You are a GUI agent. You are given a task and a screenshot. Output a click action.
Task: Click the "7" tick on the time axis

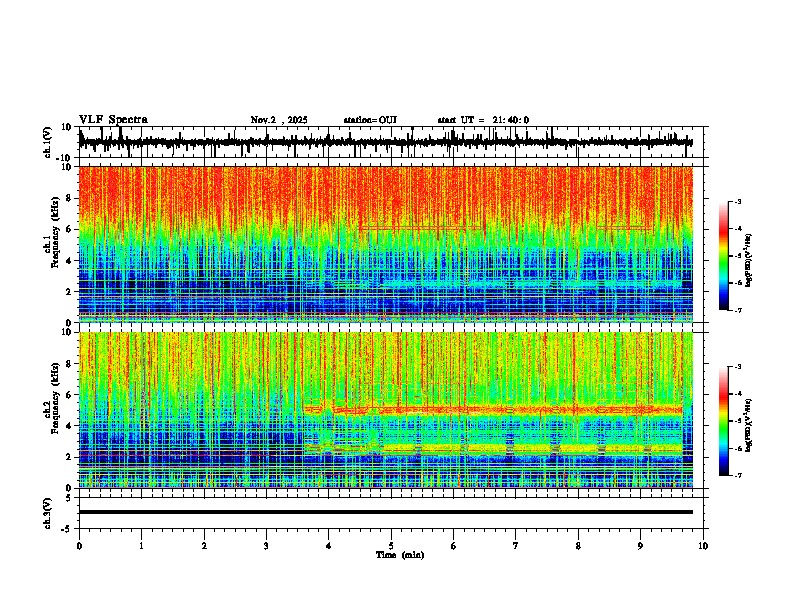(x=516, y=546)
